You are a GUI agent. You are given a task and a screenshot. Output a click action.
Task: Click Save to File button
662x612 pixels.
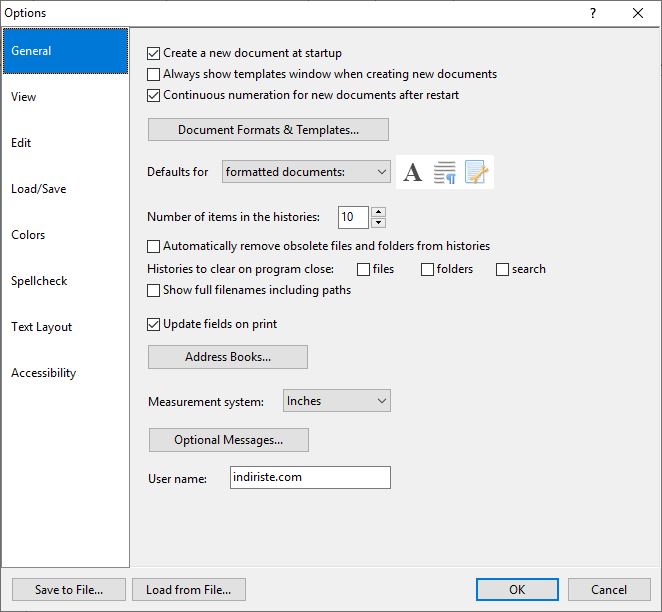(69, 590)
